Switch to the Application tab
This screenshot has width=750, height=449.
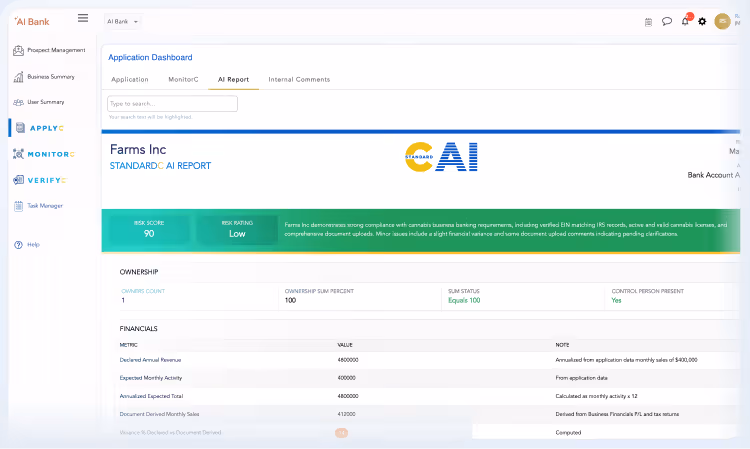click(130, 79)
